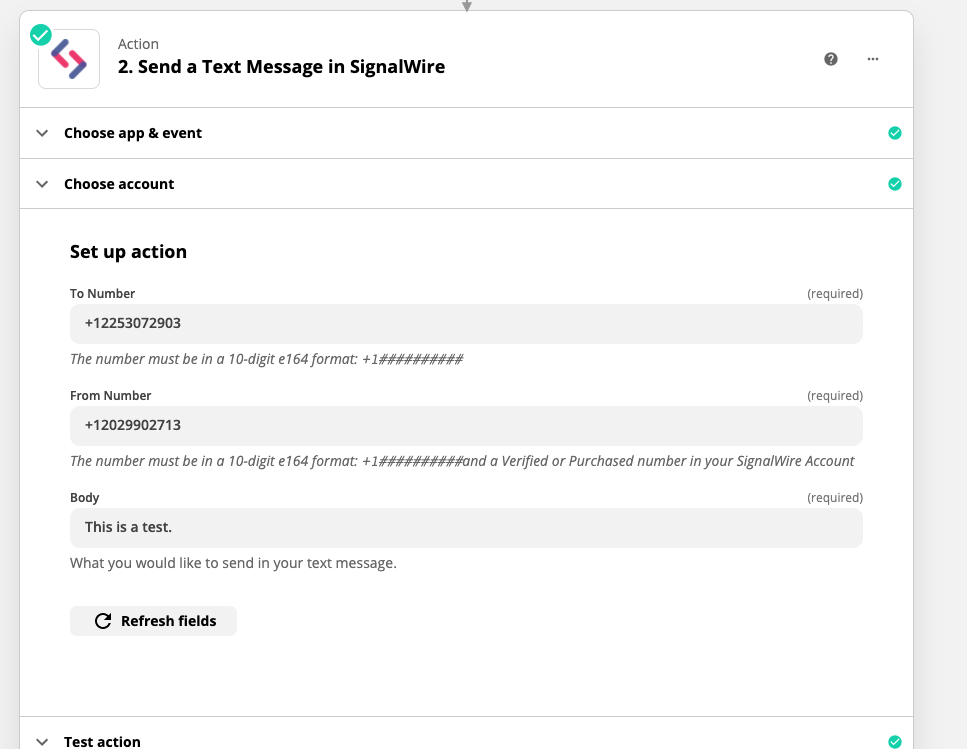Viewport: 967px width, 749px height.
Task: Open the three-dot options menu
Action: [872, 59]
